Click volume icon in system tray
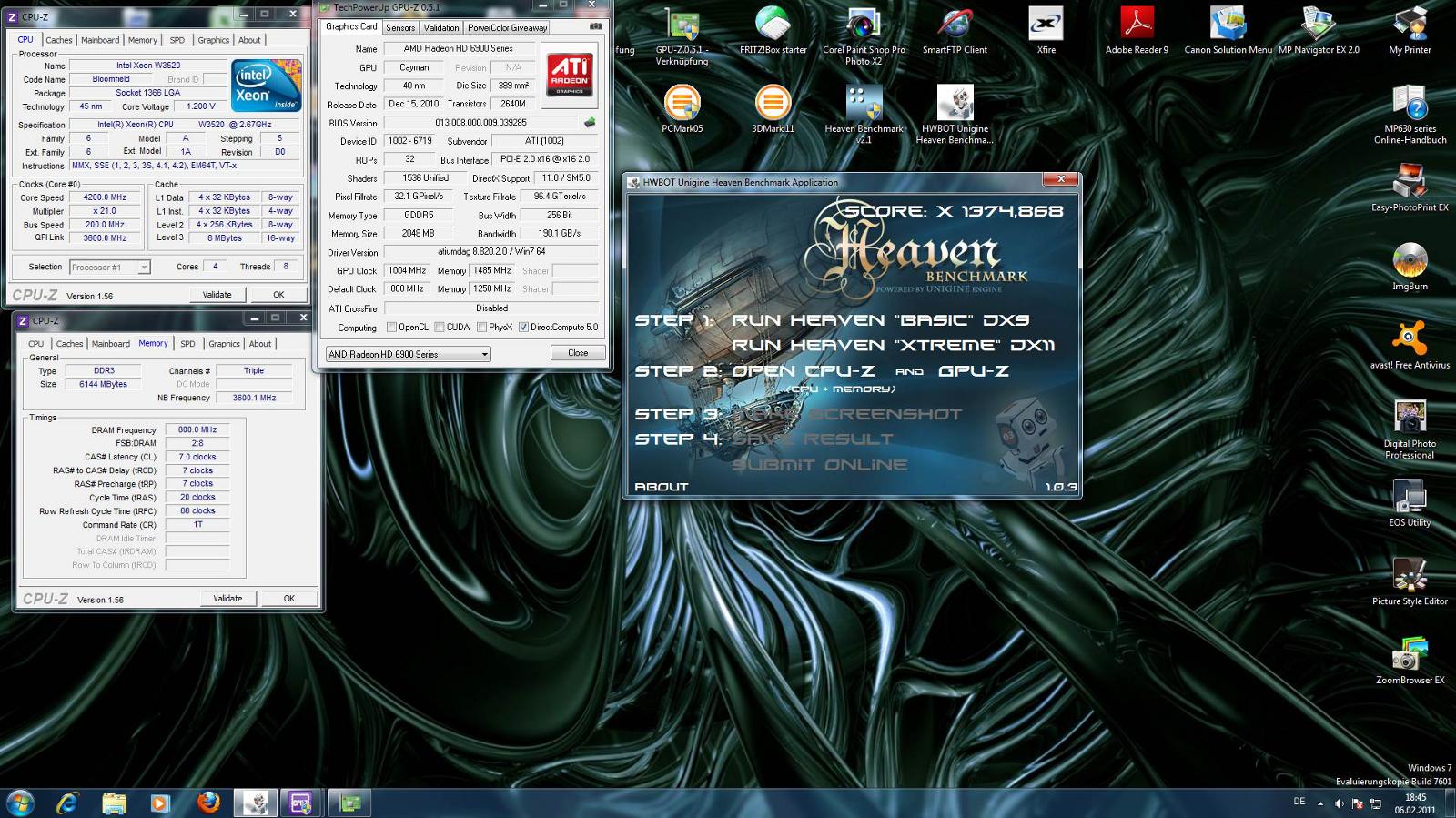 (x=1339, y=803)
